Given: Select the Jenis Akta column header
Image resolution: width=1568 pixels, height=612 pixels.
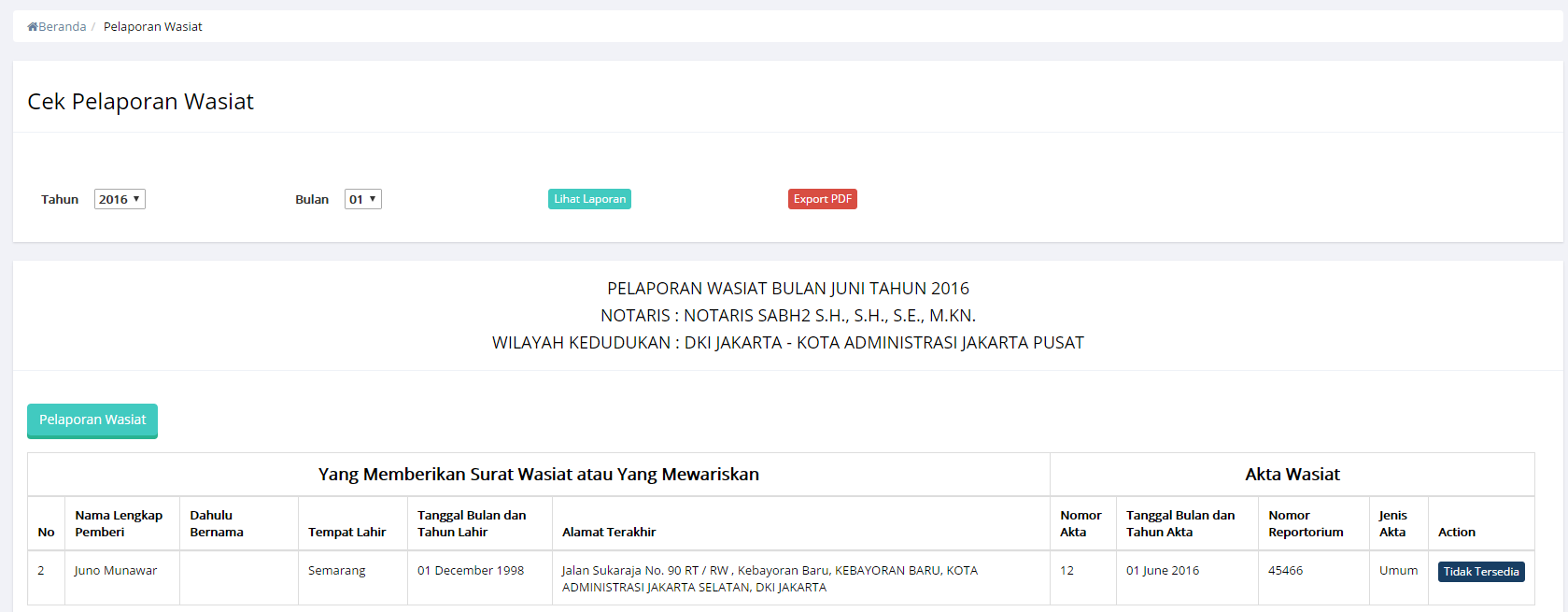Looking at the screenshot, I should click(x=1392, y=523).
